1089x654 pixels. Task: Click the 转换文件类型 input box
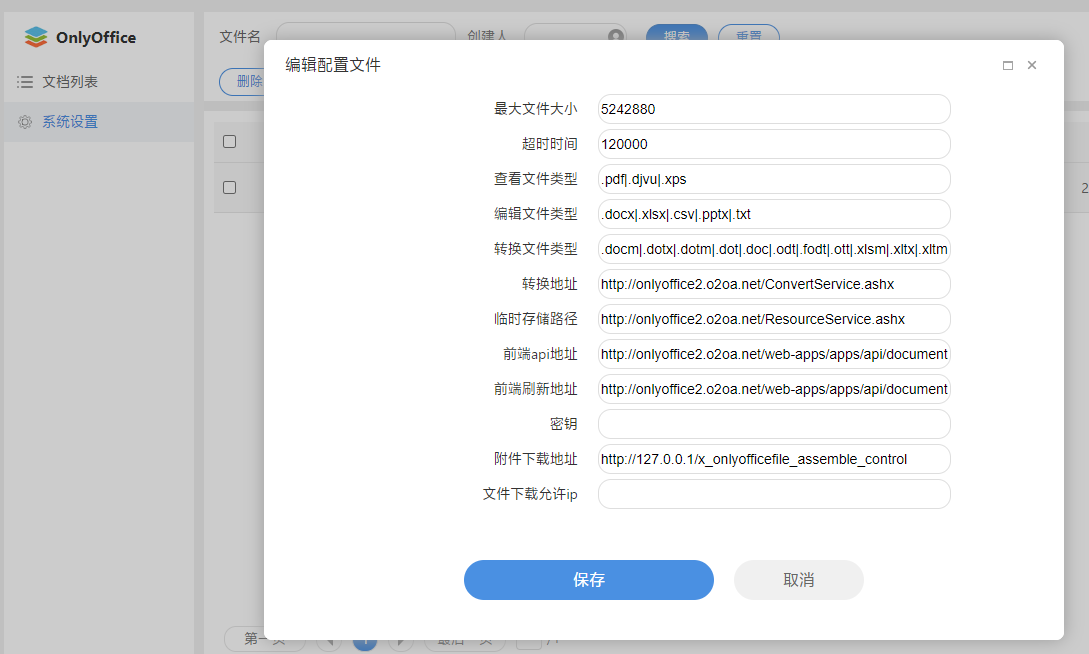click(773, 249)
